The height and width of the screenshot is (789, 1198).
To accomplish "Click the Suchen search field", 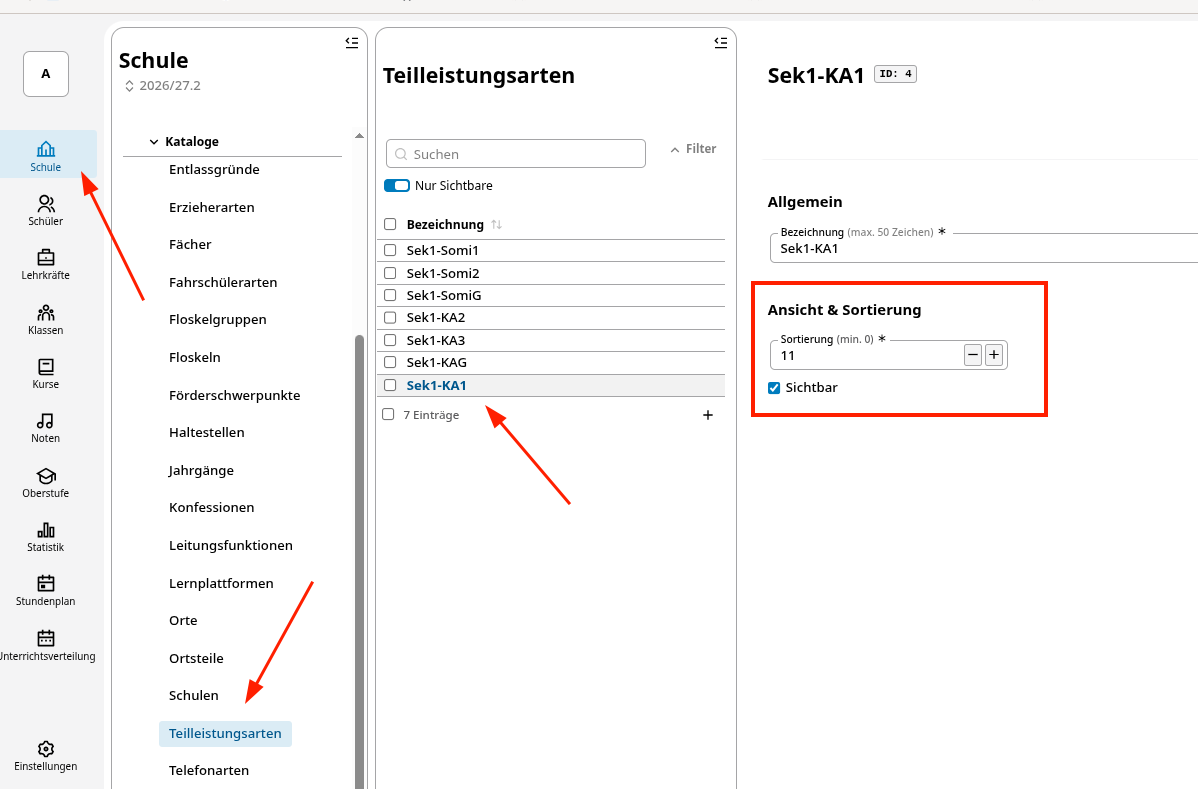I will click(516, 154).
